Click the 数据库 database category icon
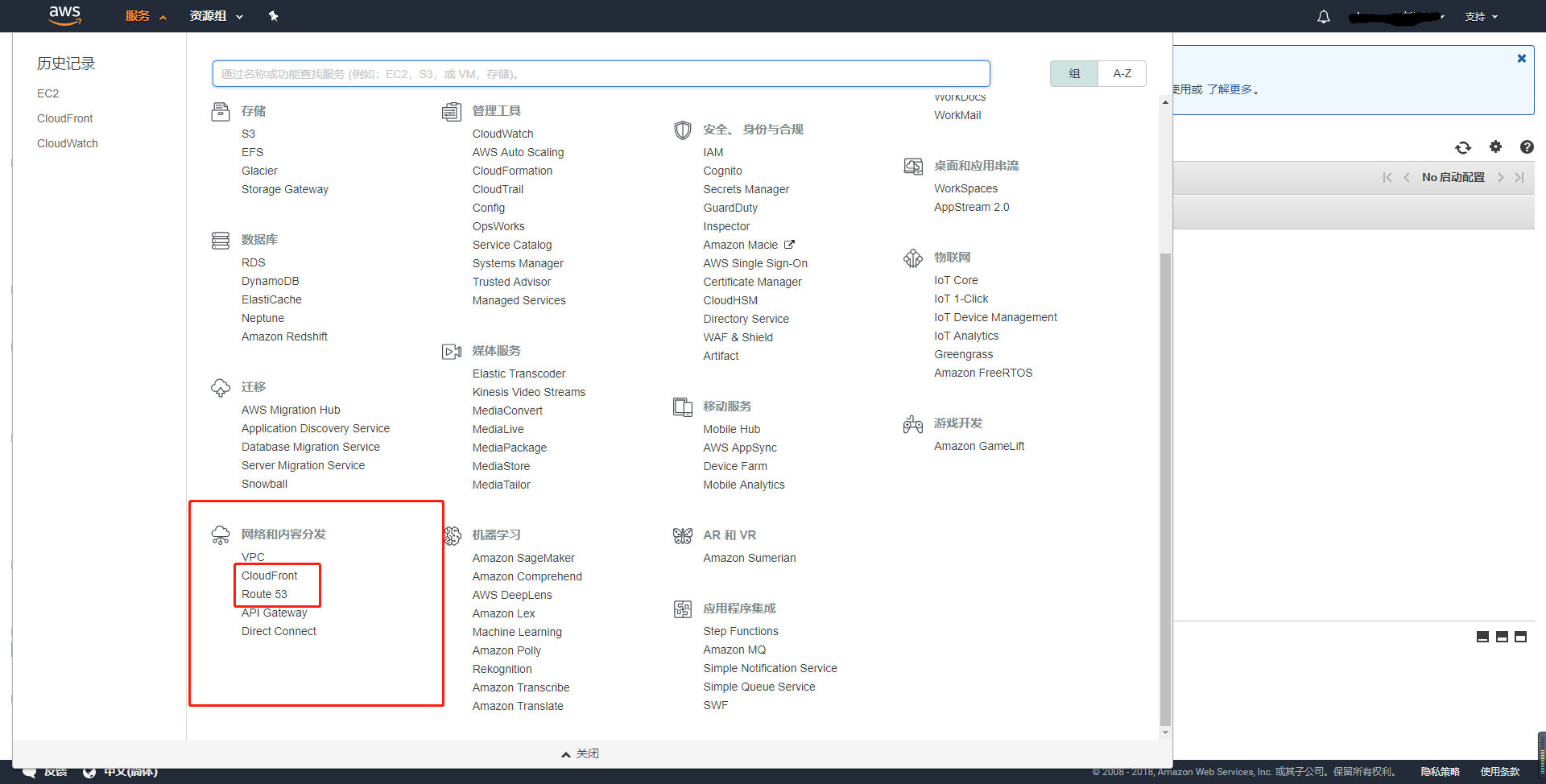The height and width of the screenshot is (784, 1546). 221,241
